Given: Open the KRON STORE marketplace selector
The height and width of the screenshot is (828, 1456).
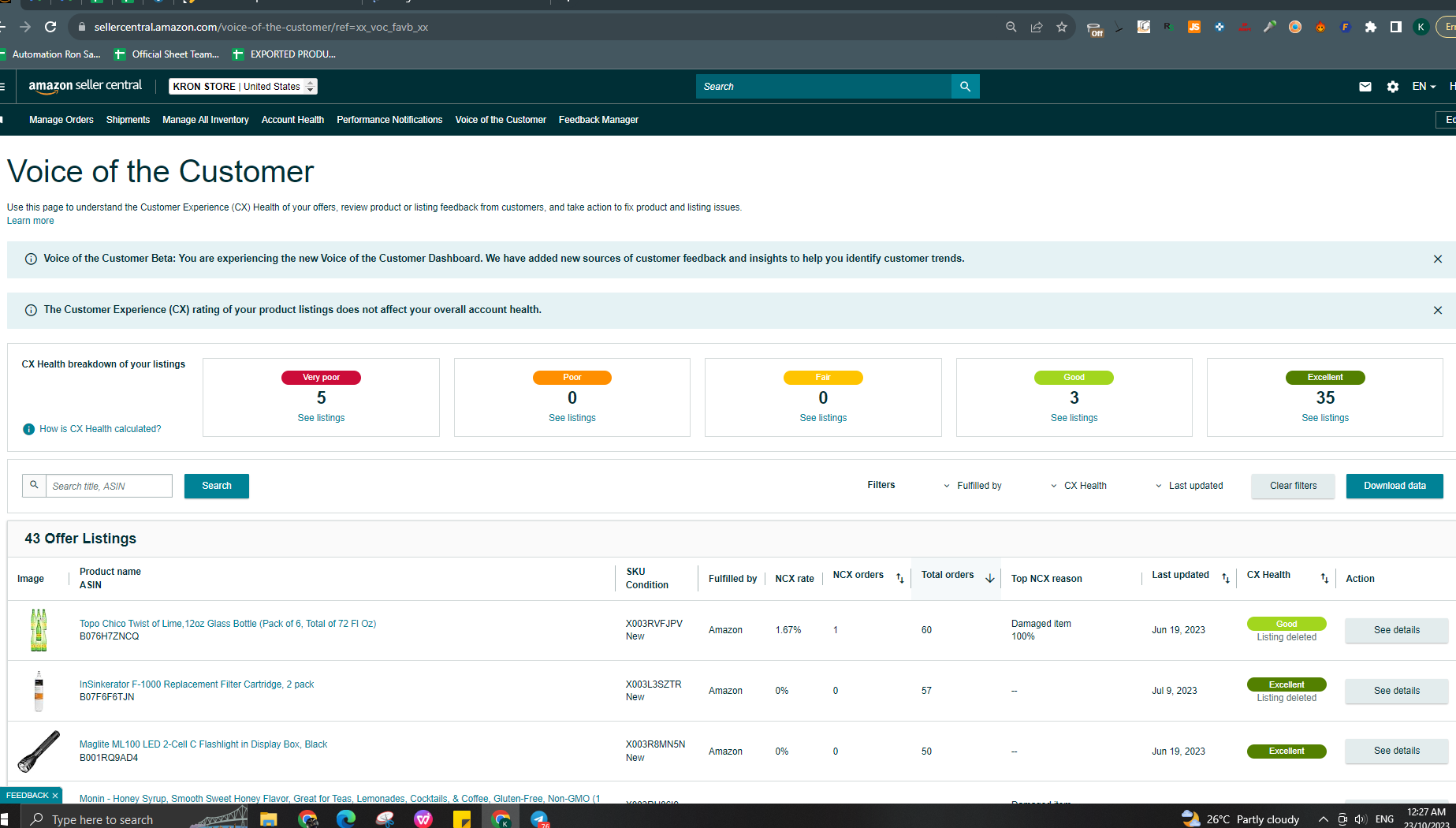Looking at the screenshot, I should point(244,87).
